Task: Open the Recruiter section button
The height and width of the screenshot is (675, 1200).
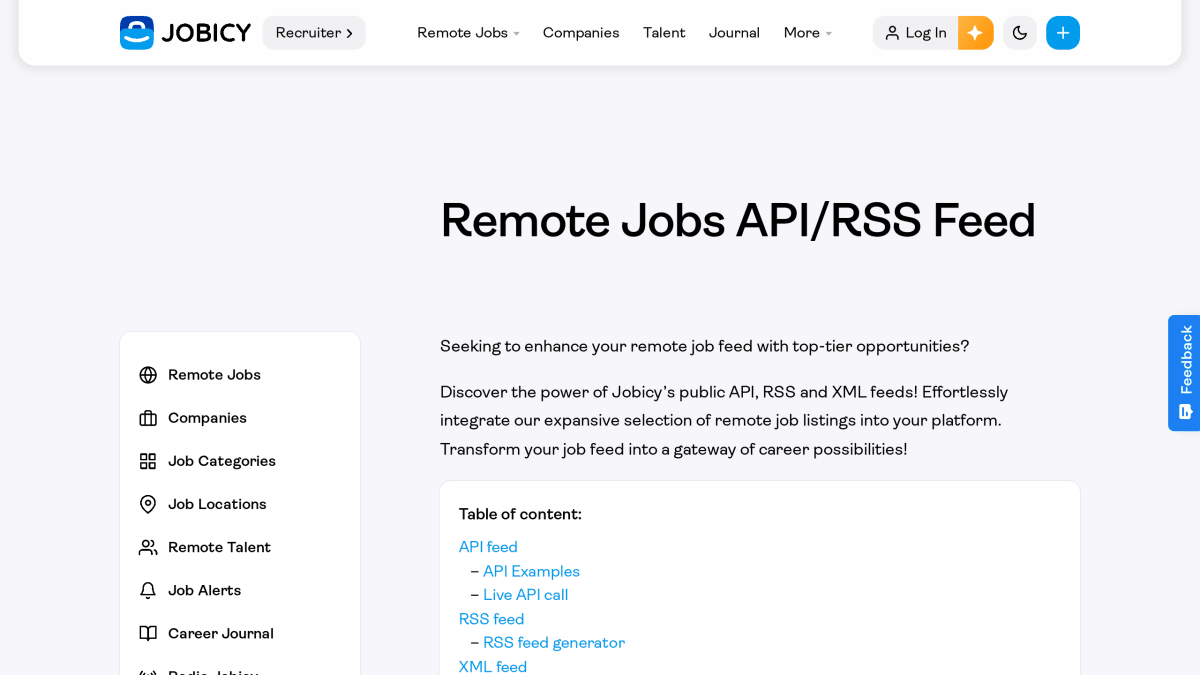Action: [314, 33]
